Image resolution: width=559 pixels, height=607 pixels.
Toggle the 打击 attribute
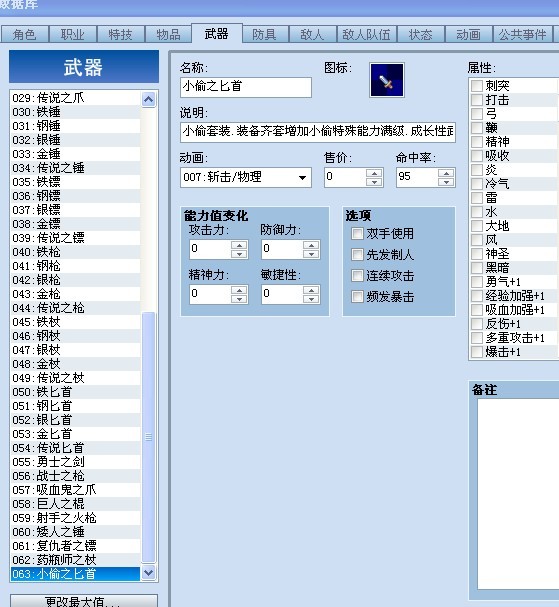[x=477, y=100]
